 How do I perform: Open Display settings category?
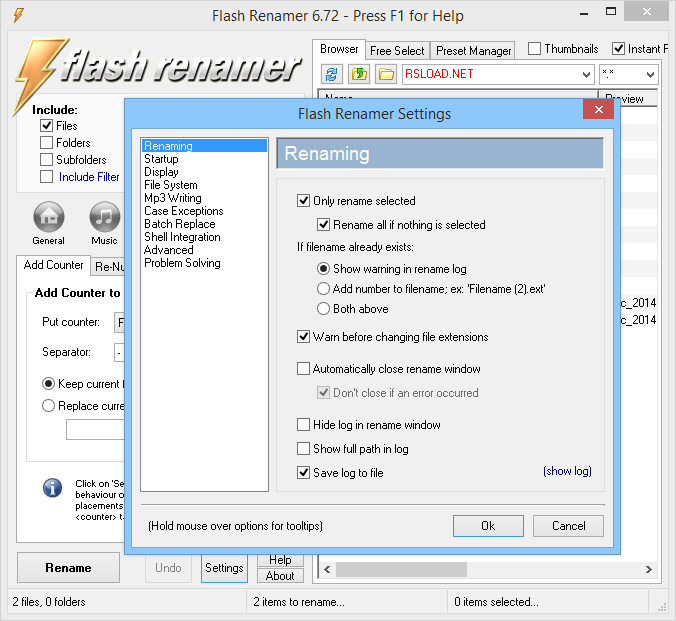[x=161, y=172]
